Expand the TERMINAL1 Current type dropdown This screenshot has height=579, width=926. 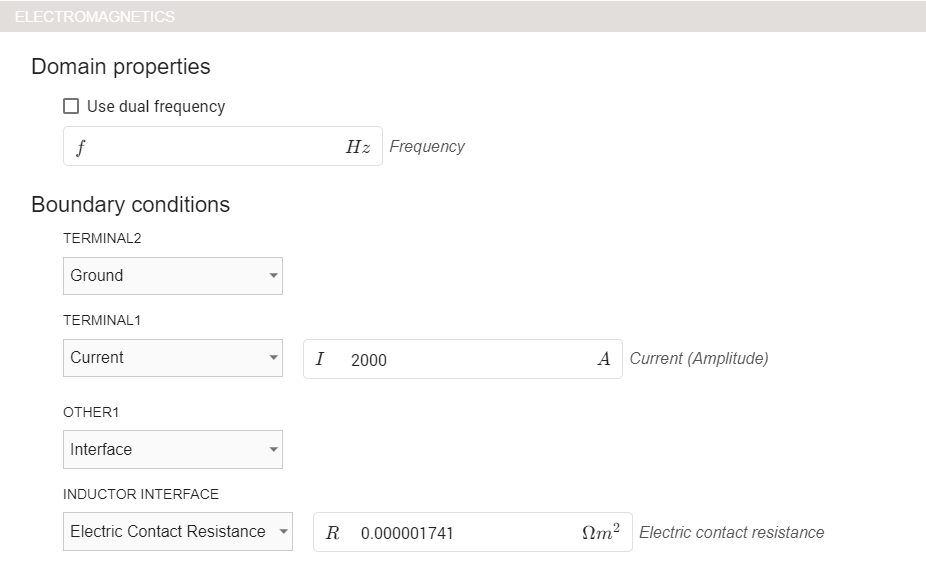pyautogui.click(x=172, y=358)
